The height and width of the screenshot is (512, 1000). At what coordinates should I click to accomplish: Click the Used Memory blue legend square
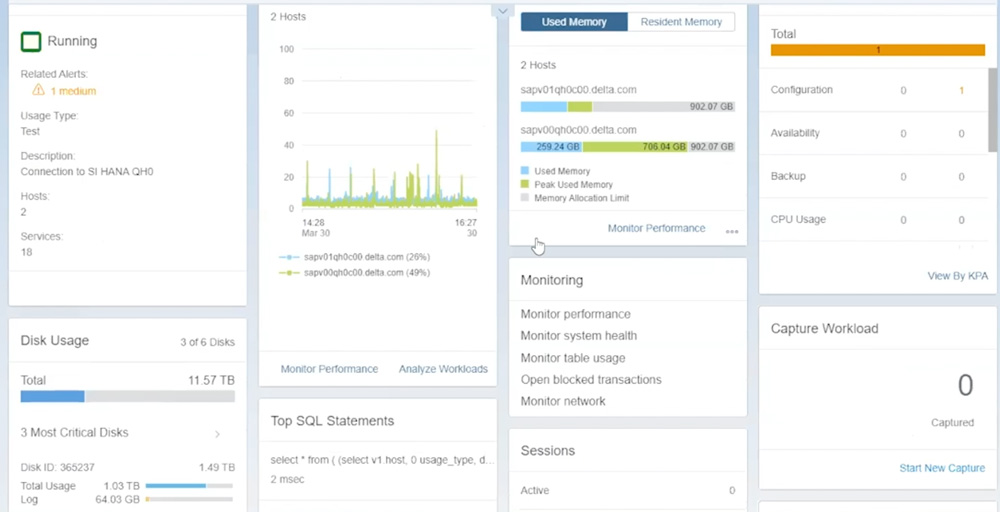[x=525, y=172]
